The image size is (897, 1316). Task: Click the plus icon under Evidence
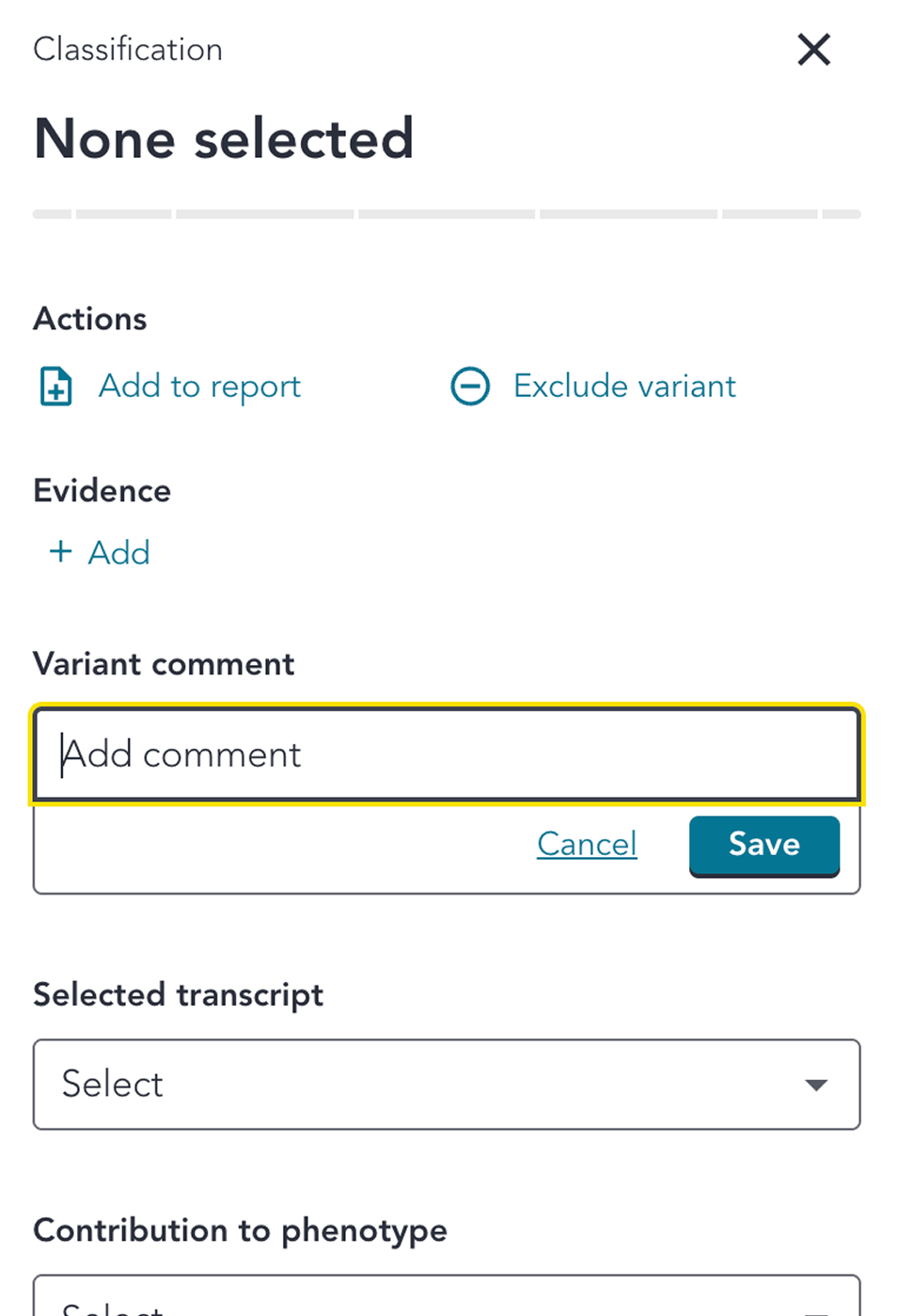[60, 551]
